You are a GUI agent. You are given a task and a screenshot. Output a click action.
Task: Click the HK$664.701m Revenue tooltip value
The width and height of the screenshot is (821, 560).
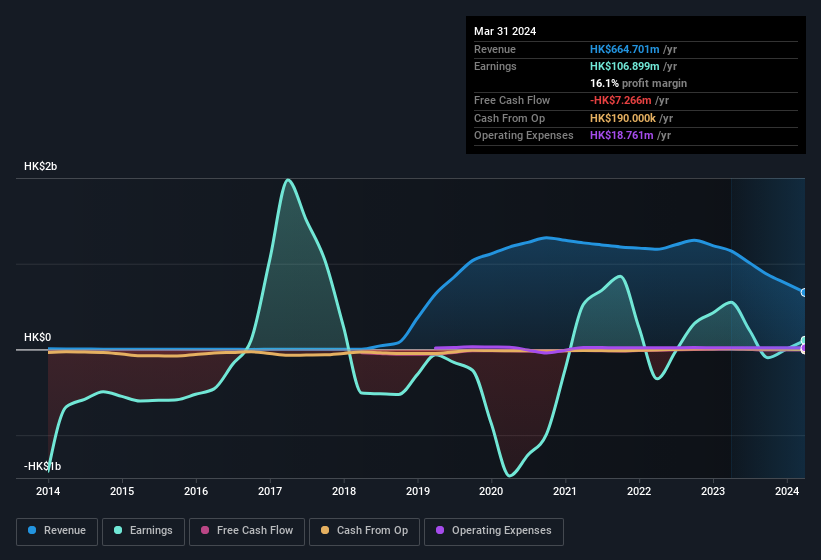(623, 49)
